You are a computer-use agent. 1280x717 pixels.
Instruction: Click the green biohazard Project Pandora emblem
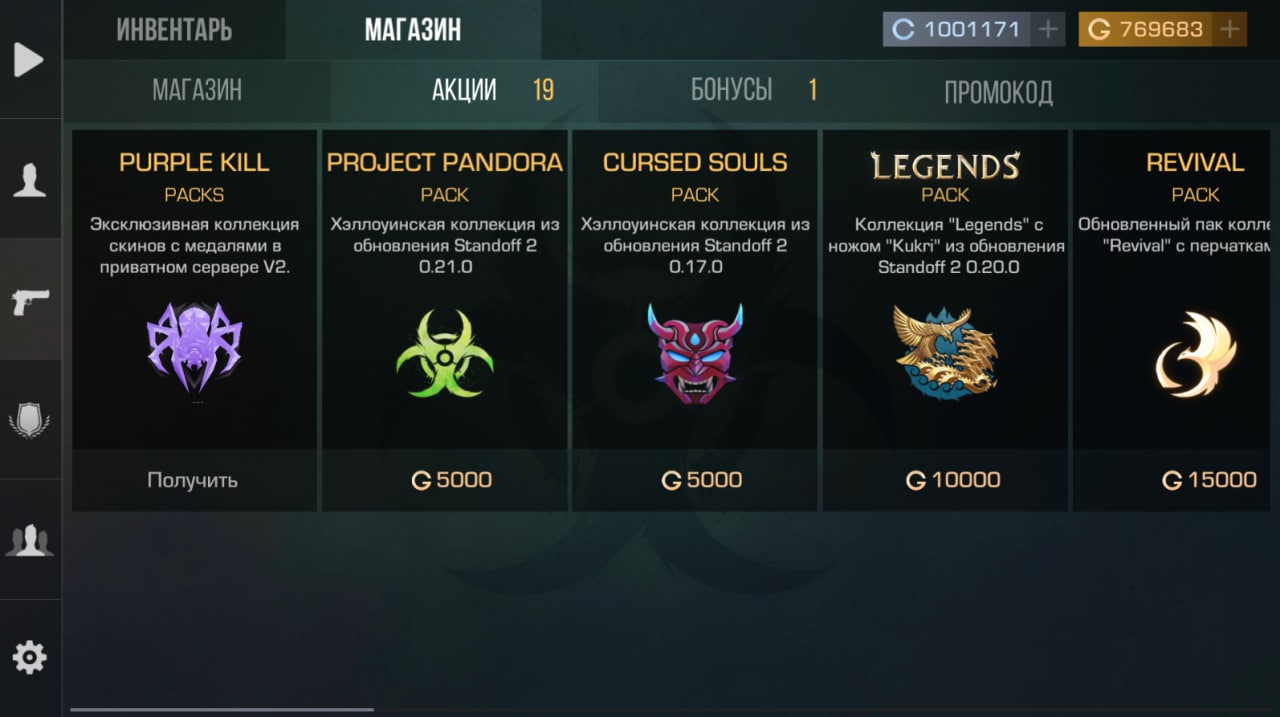(445, 354)
